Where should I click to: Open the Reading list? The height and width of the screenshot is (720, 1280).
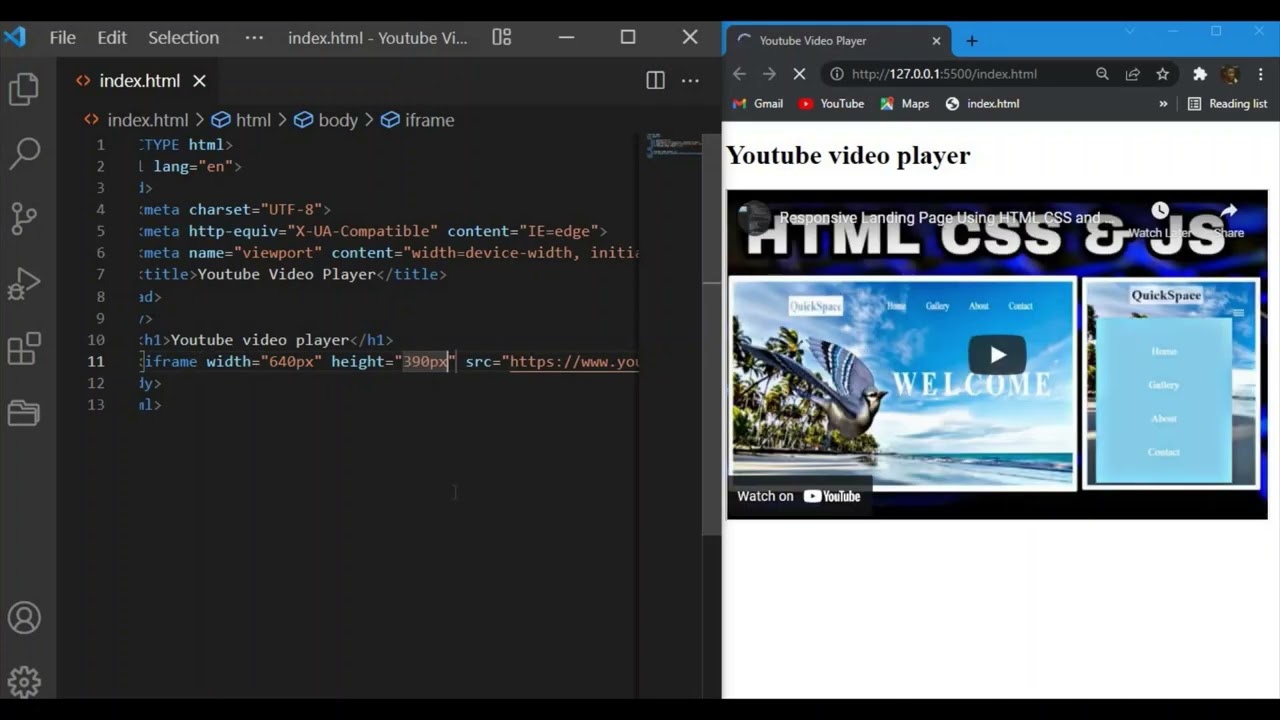(1227, 104)
